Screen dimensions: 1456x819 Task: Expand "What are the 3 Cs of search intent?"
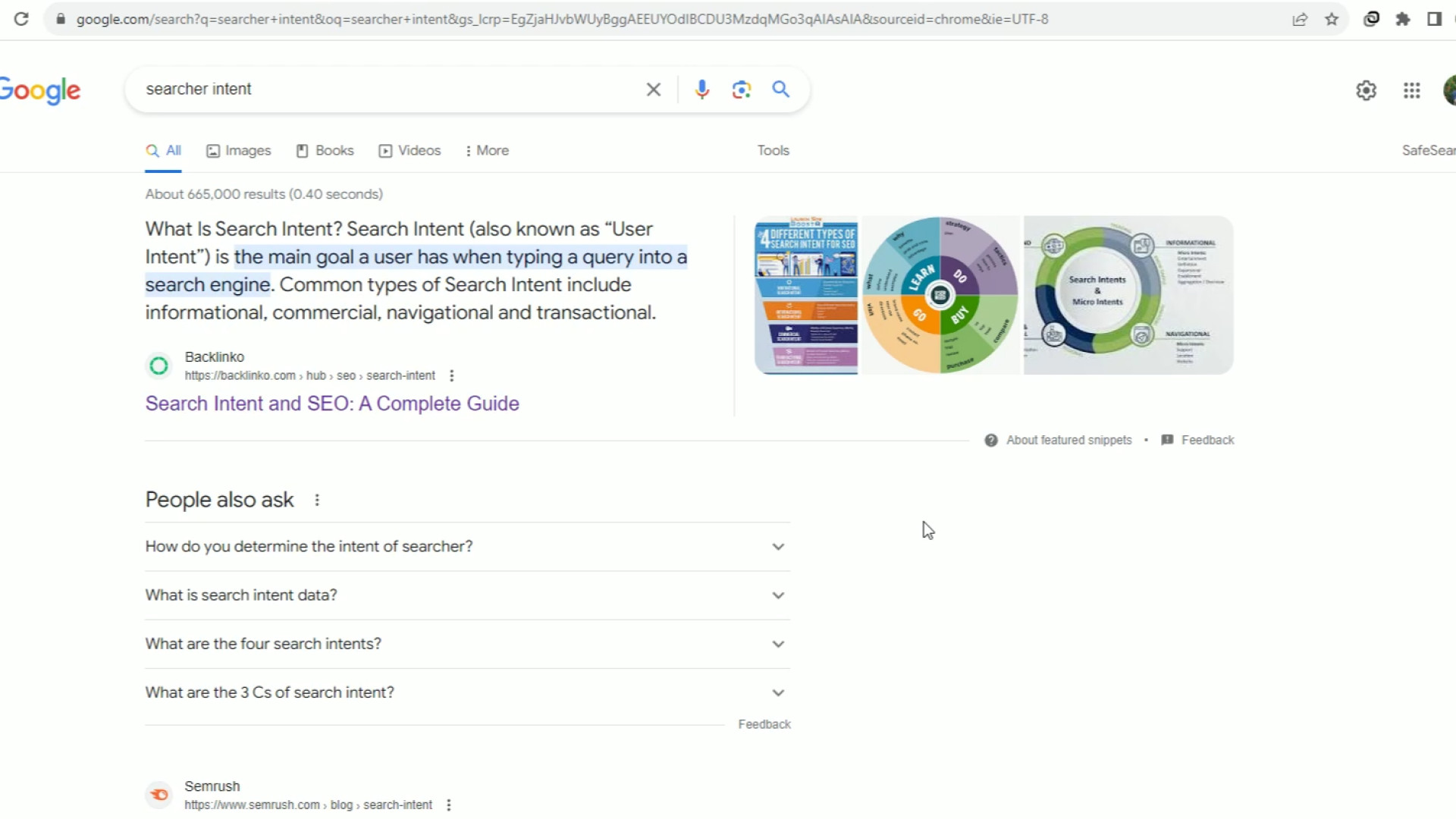tap(467, 692)
